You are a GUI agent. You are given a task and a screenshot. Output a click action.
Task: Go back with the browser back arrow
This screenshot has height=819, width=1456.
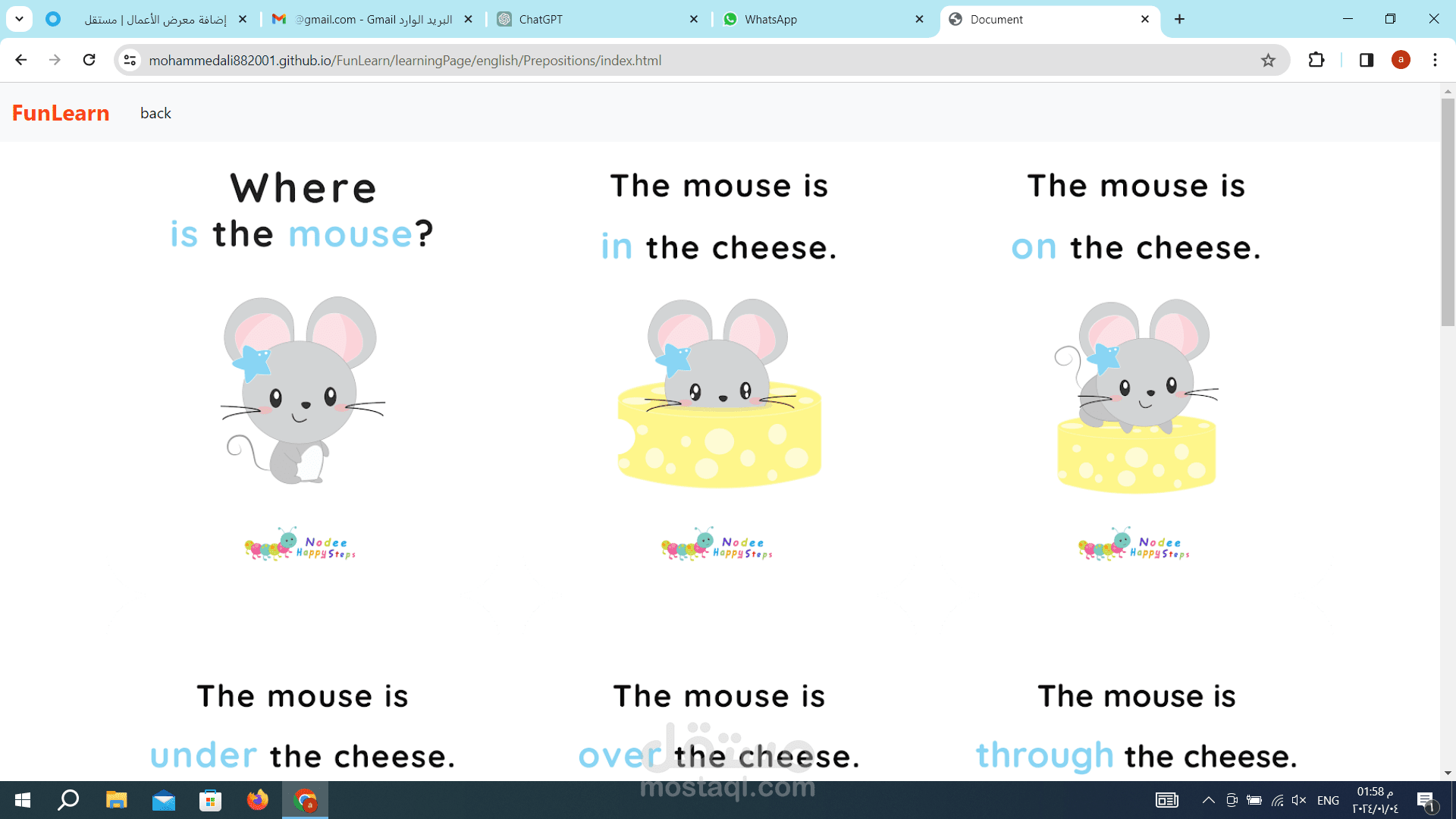click(21, 60)
